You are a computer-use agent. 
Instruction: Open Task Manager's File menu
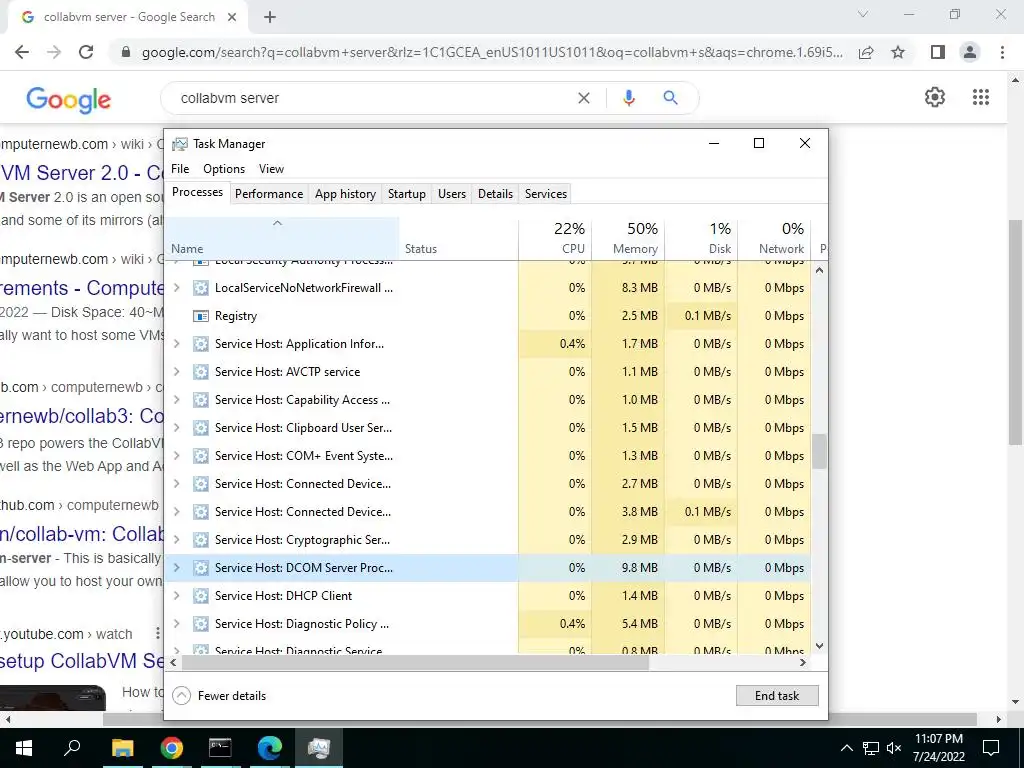point(180,169)
